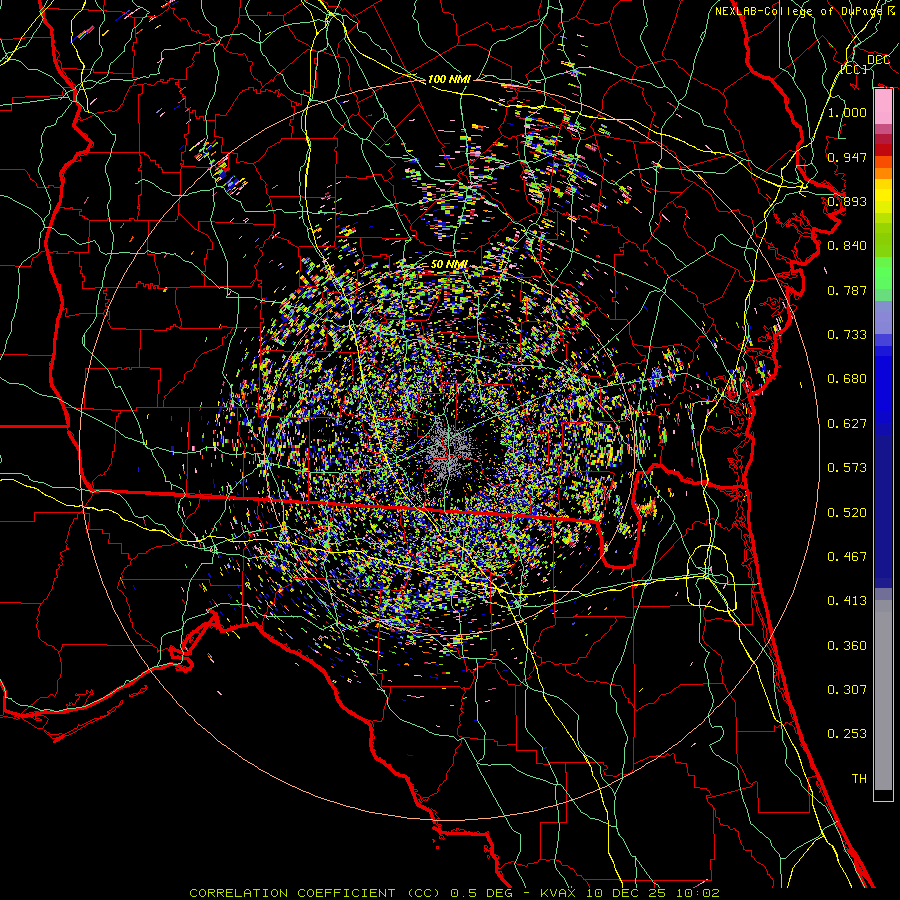Pick the lavender segment of the color bar

(883, 318)
